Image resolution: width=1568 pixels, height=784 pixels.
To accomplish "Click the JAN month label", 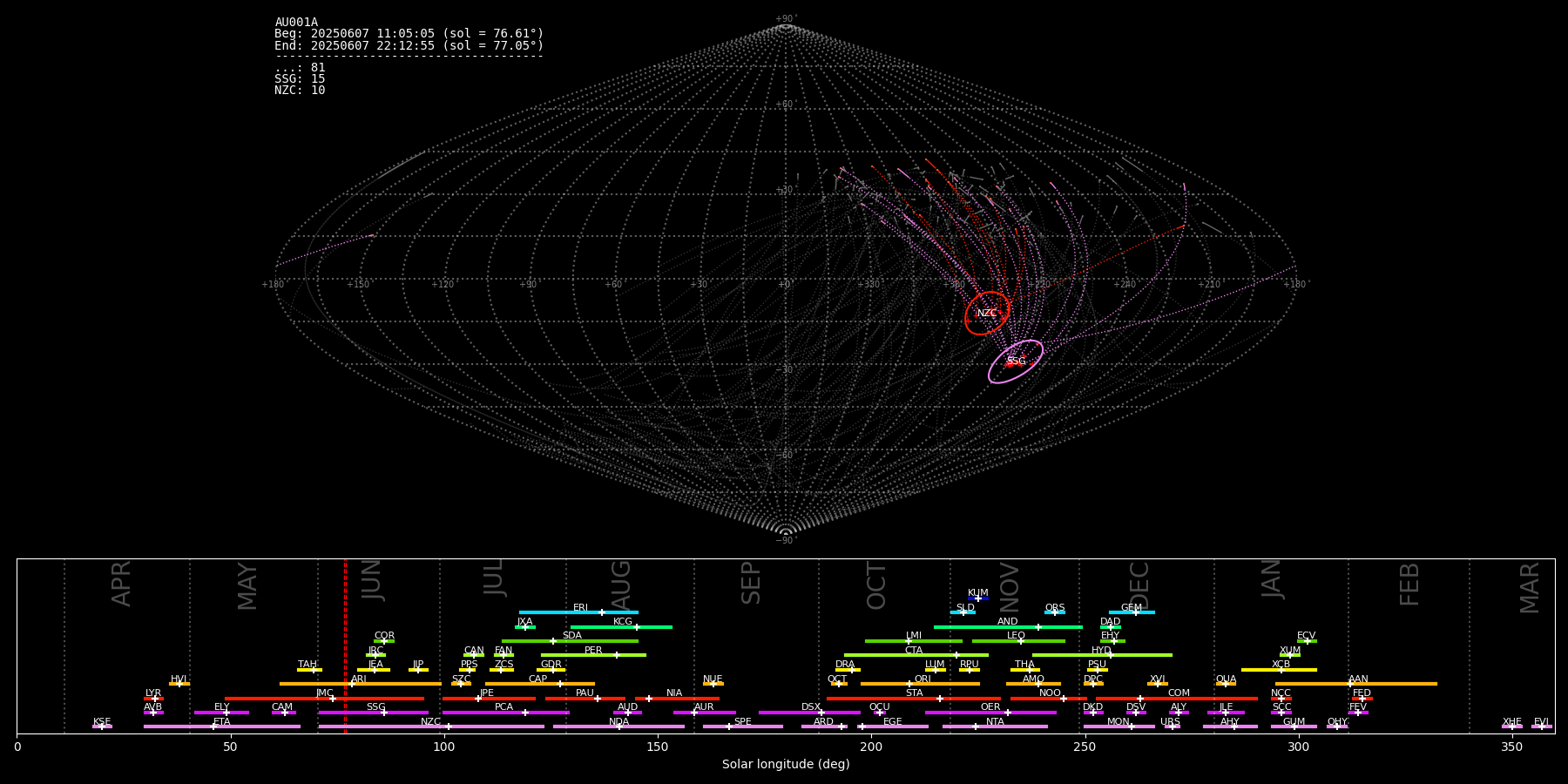I will tap(1272, 578).
